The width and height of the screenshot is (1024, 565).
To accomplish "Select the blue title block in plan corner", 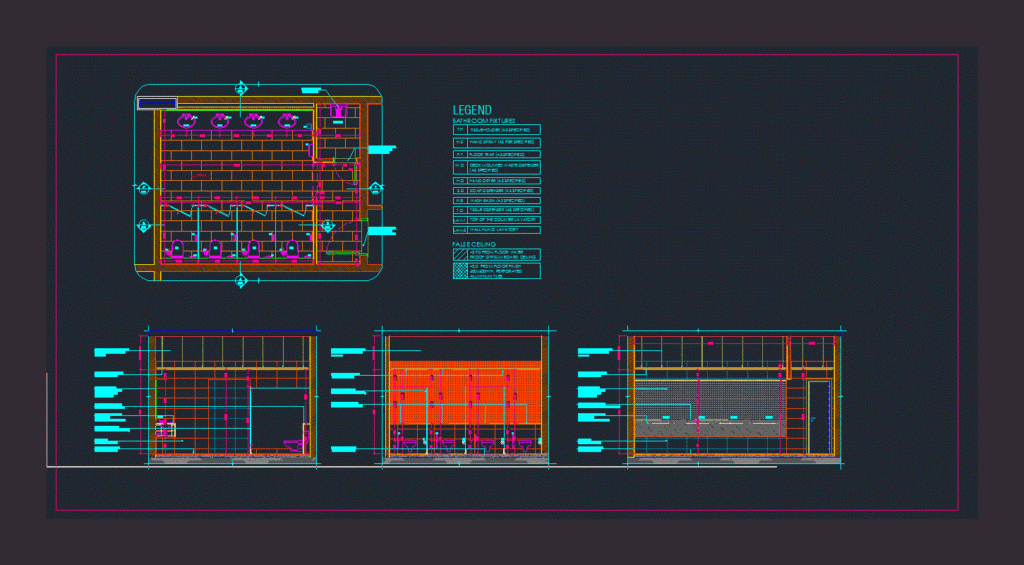I will point(157,103).
